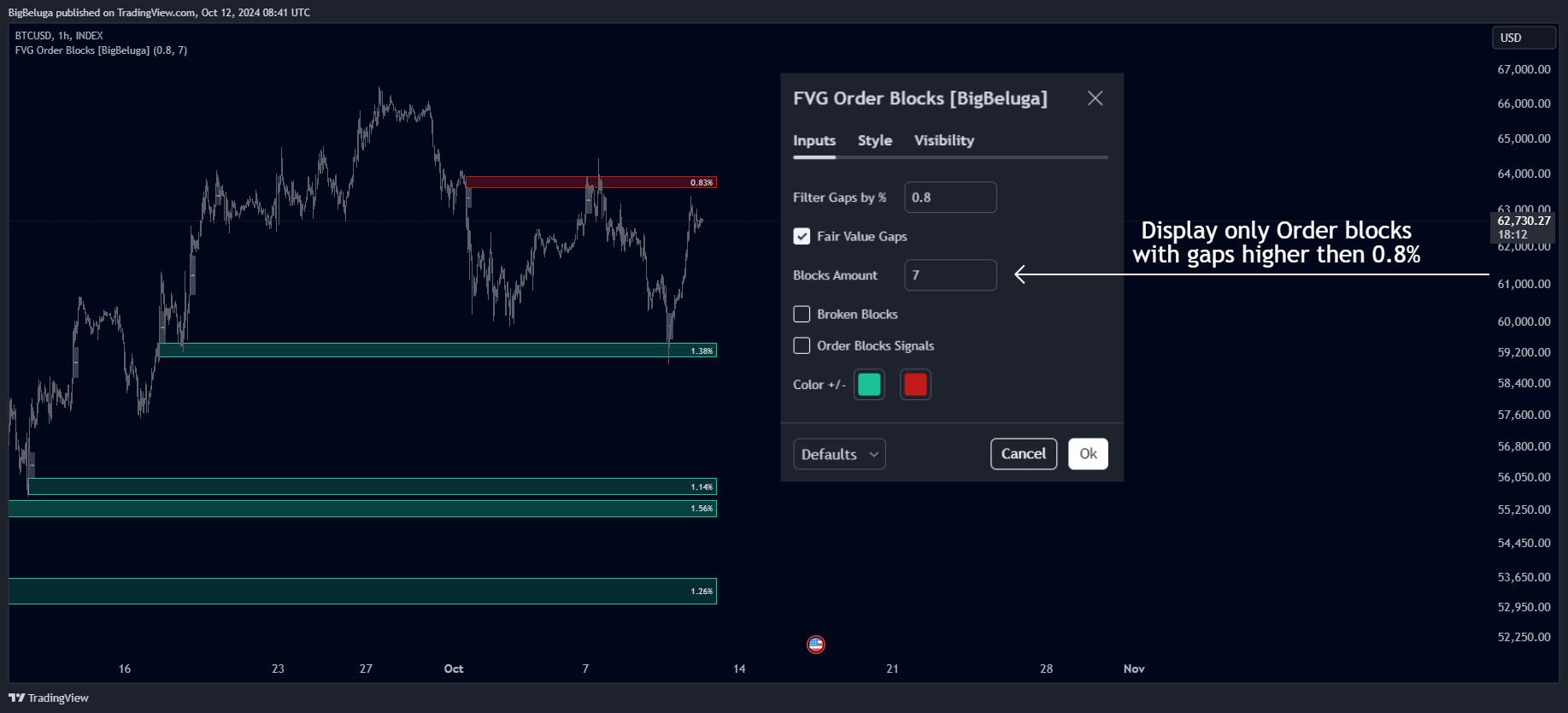Click the TradingView logo at bottom left

[49, 698]
